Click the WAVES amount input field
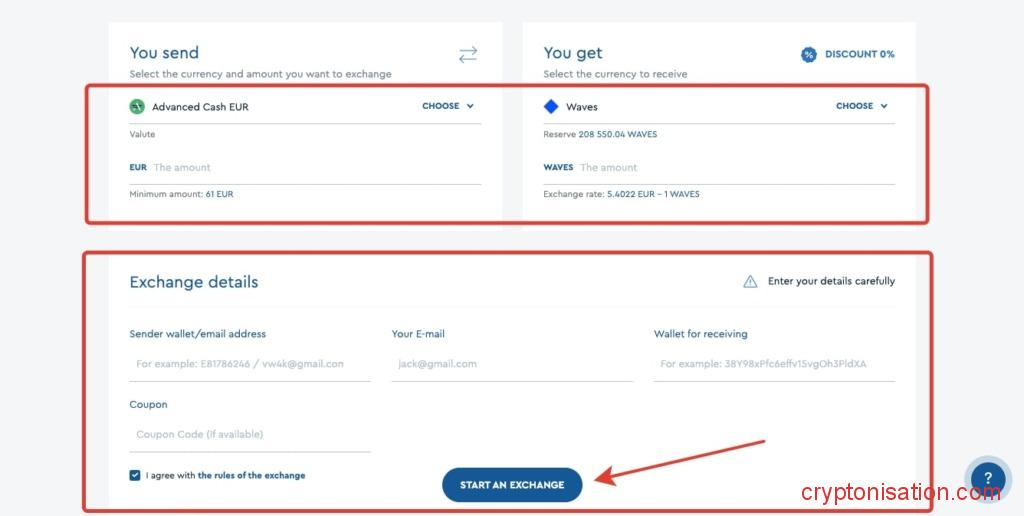Viewport: 1024px width, 516px height. tap(735, 168)
